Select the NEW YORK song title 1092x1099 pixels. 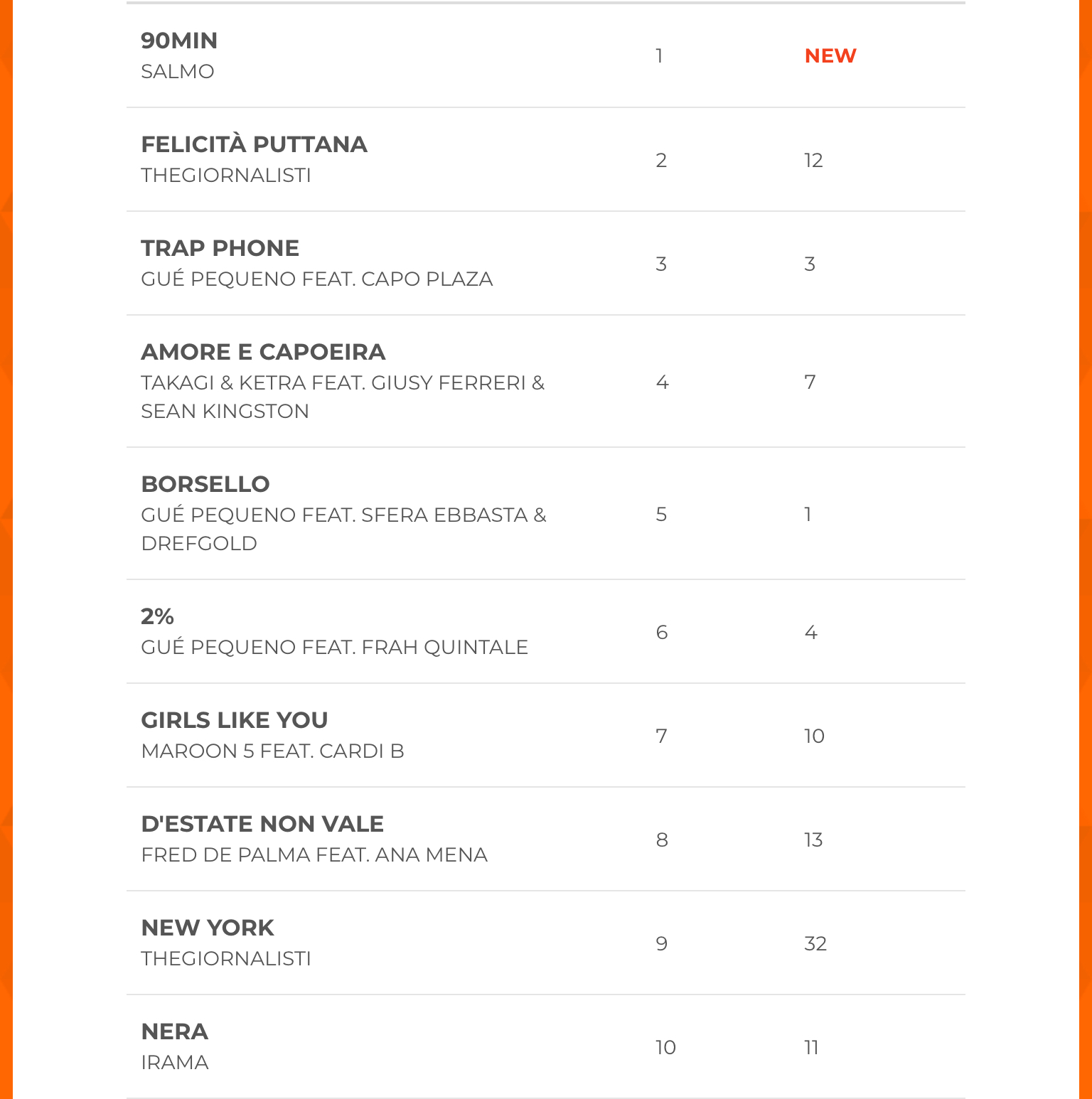click(x=208, y=928)
